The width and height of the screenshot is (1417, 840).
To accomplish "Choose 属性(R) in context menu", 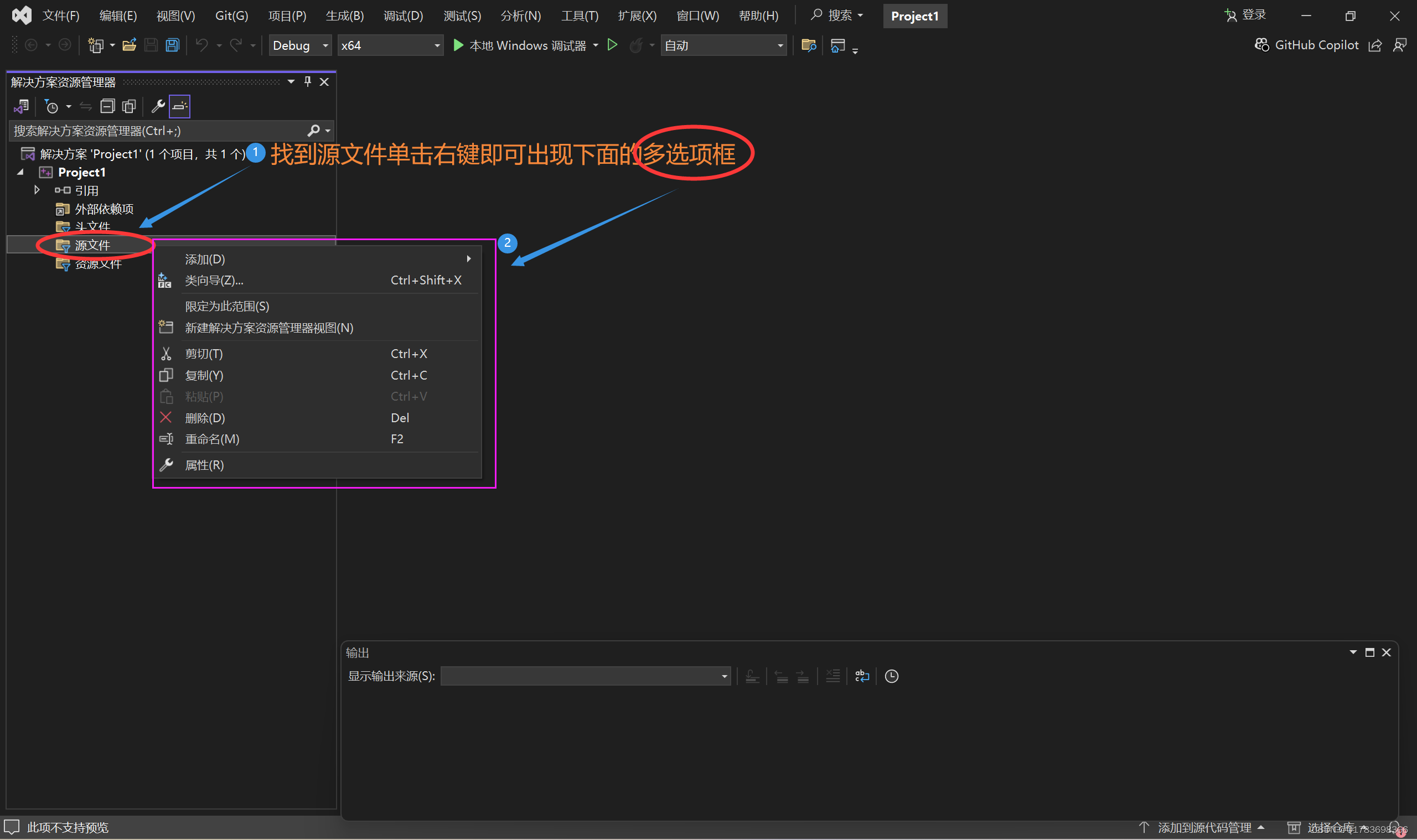I will click(x=318, y=465).
